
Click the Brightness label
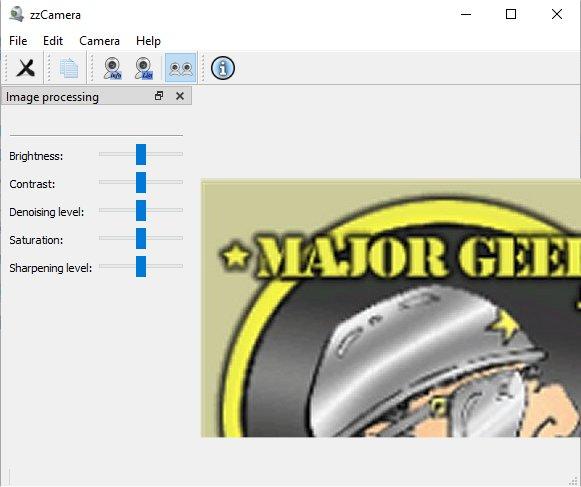pos(36,156)
